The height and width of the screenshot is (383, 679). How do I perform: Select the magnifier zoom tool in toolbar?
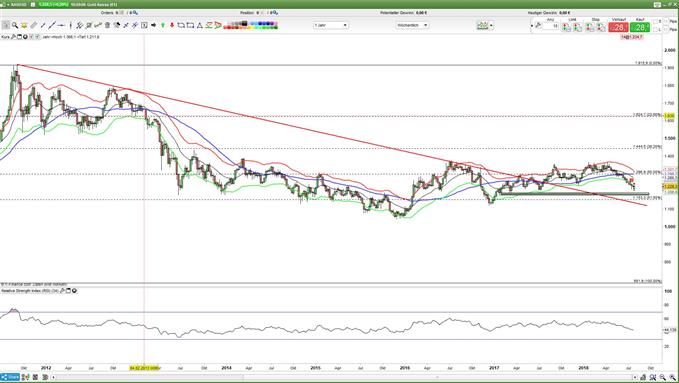[15, 26]
